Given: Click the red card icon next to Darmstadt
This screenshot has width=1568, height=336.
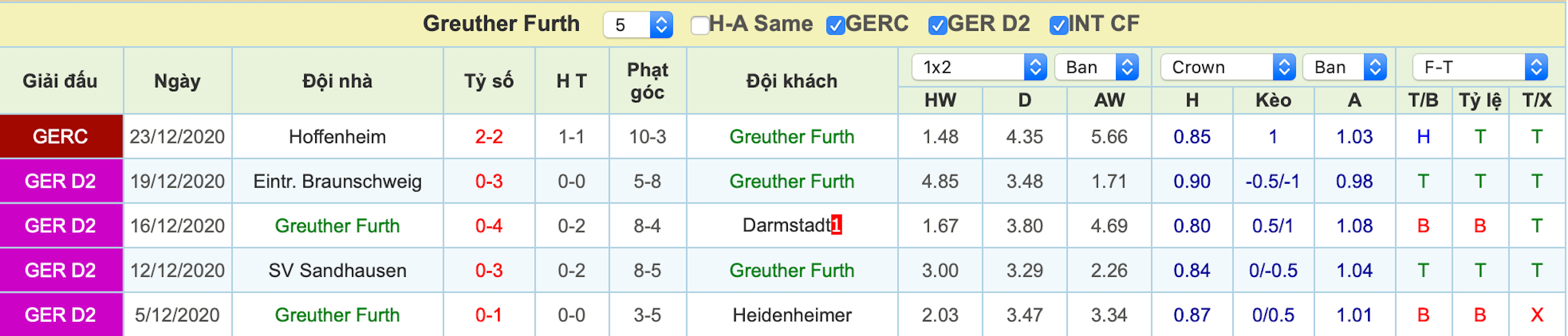Looking at the screenshot, I should point(836,225).
